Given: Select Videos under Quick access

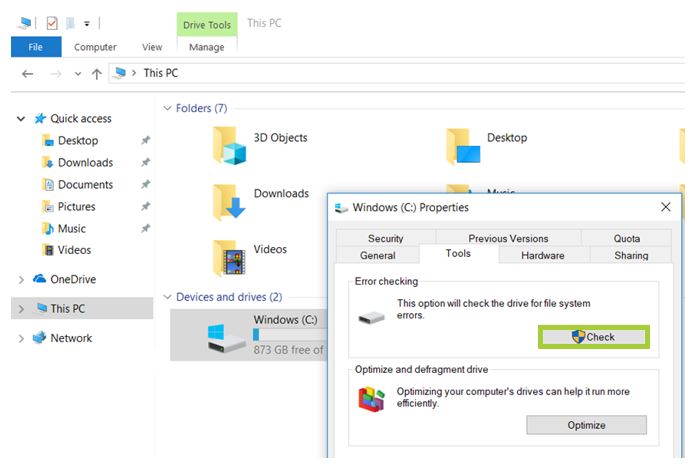Looking at the screenshot, I should (74, 250).
